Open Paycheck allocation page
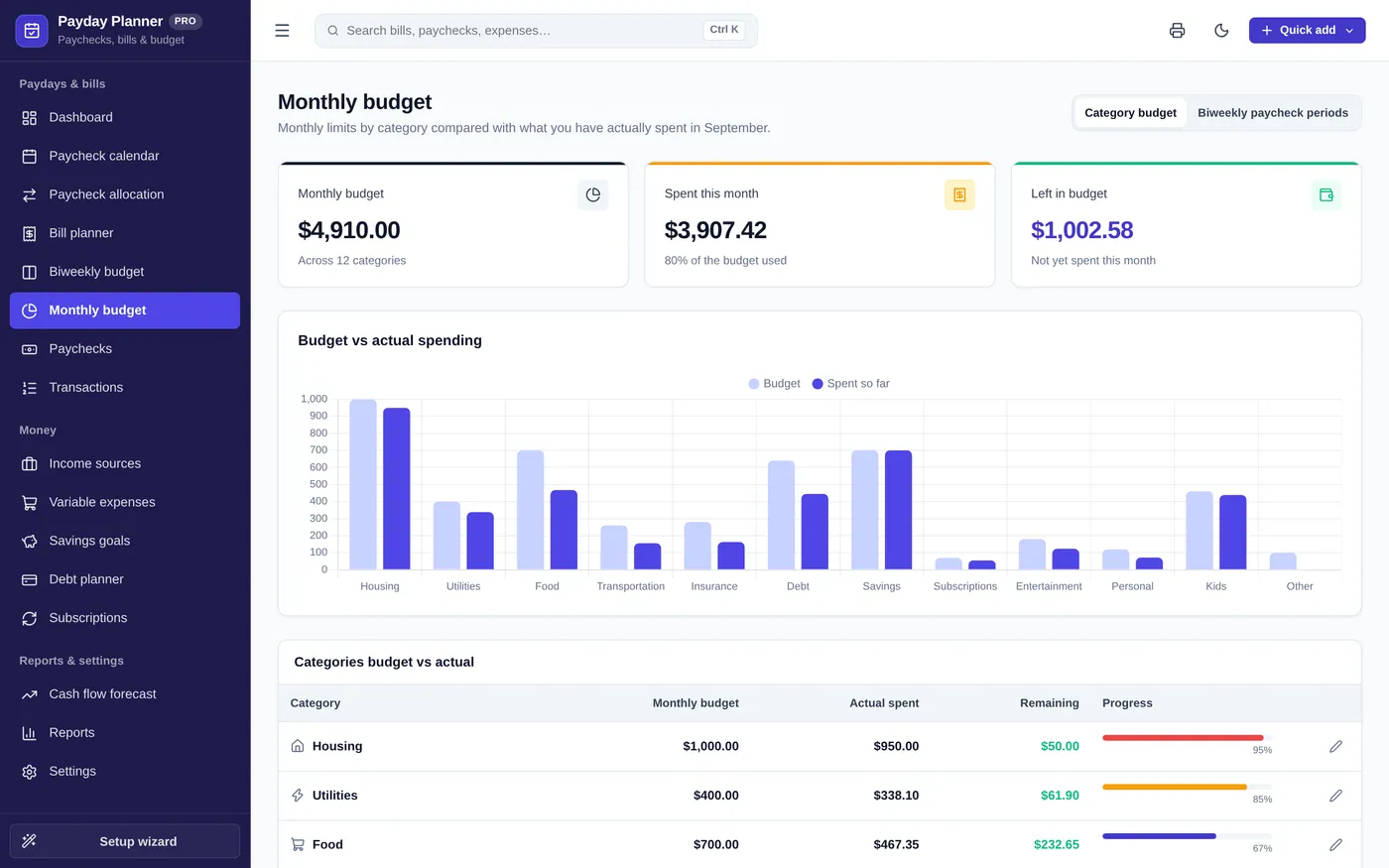Viewport: 1389px width, 868px height. [125, 194]
